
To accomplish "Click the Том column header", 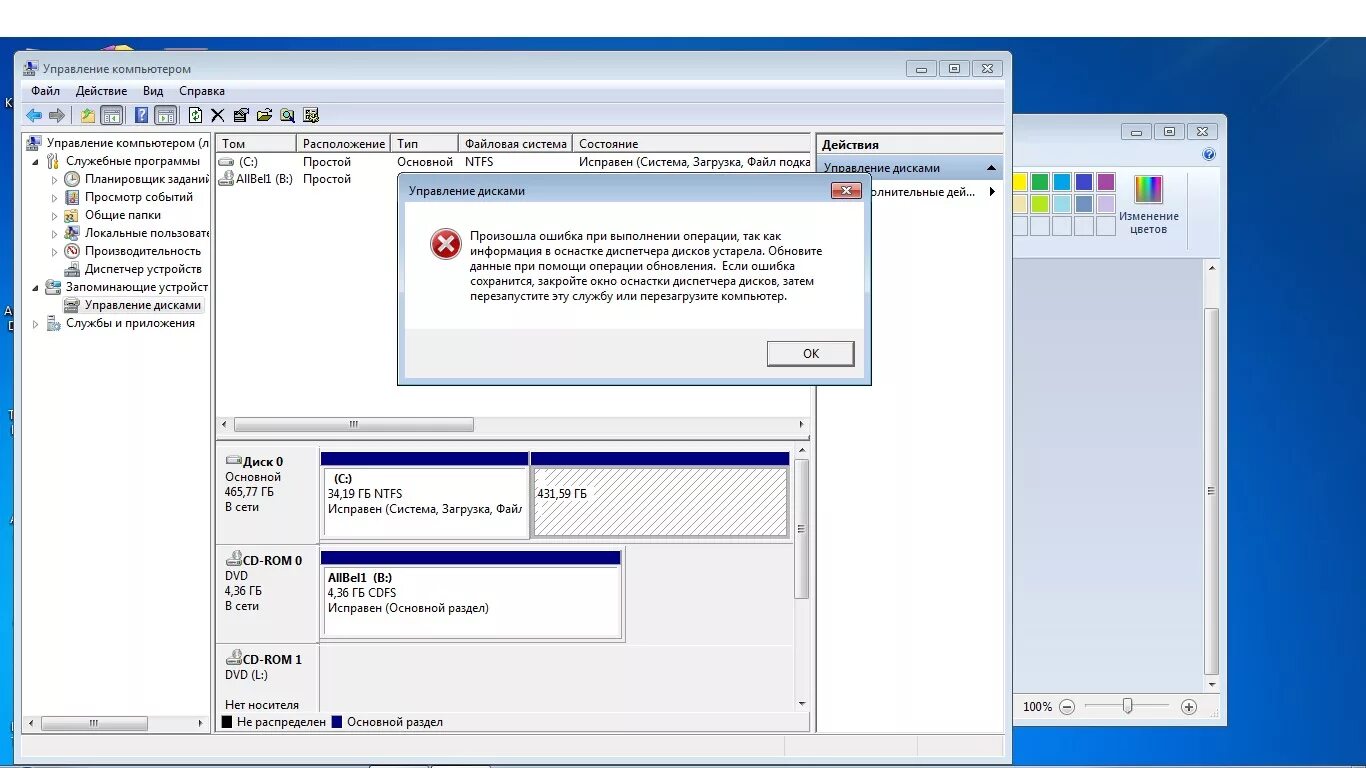I will click(257, 144).
